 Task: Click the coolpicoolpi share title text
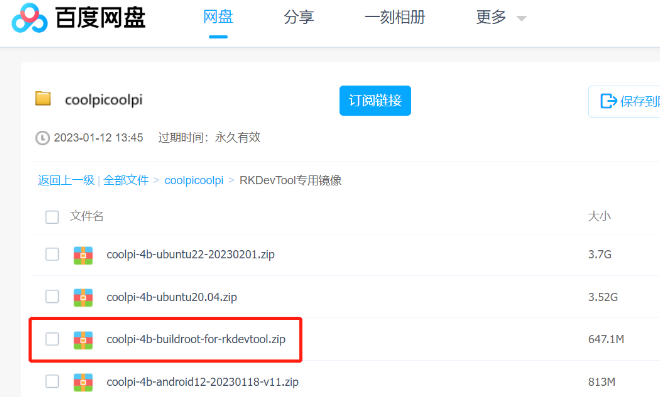click(104, 100)
